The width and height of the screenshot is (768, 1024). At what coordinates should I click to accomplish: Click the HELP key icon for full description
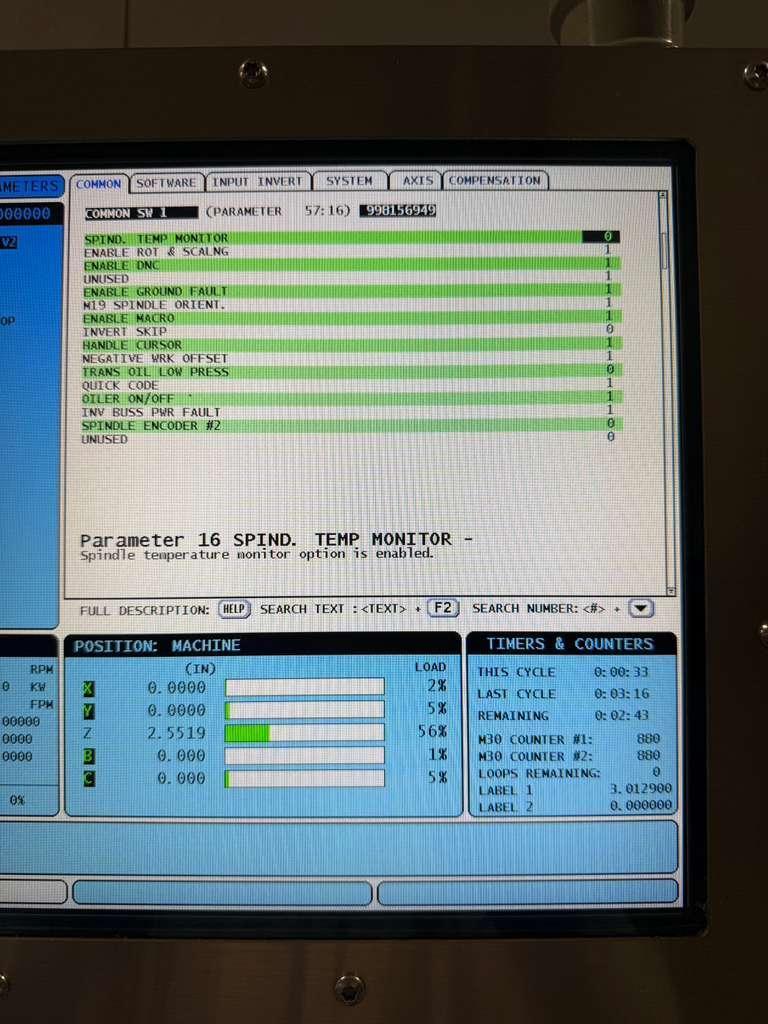[x=233, y=609]
